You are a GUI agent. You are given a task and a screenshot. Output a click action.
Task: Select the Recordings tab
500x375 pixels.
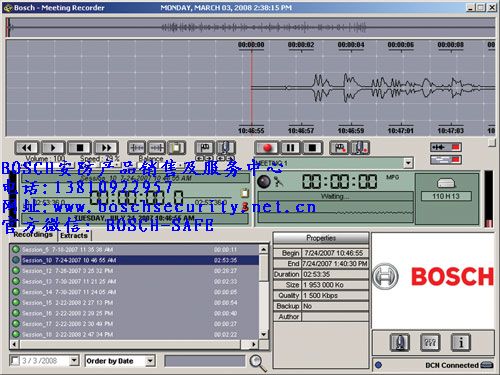tap(33, 235)
